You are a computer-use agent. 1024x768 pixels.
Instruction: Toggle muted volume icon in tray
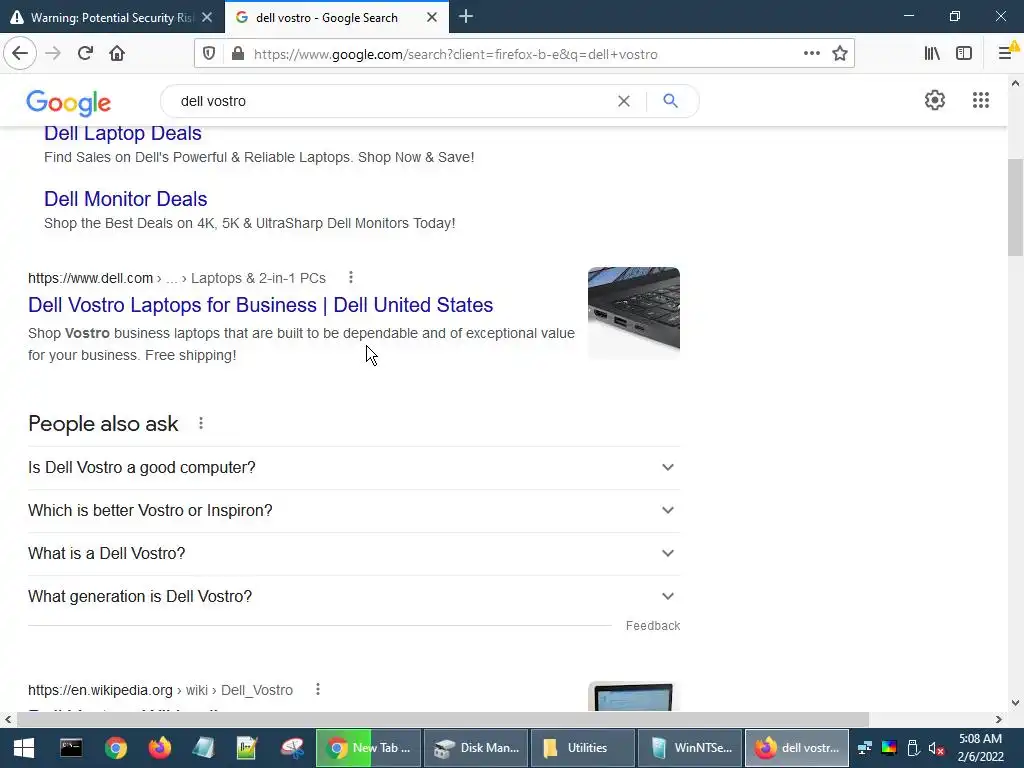pos(936,748)
